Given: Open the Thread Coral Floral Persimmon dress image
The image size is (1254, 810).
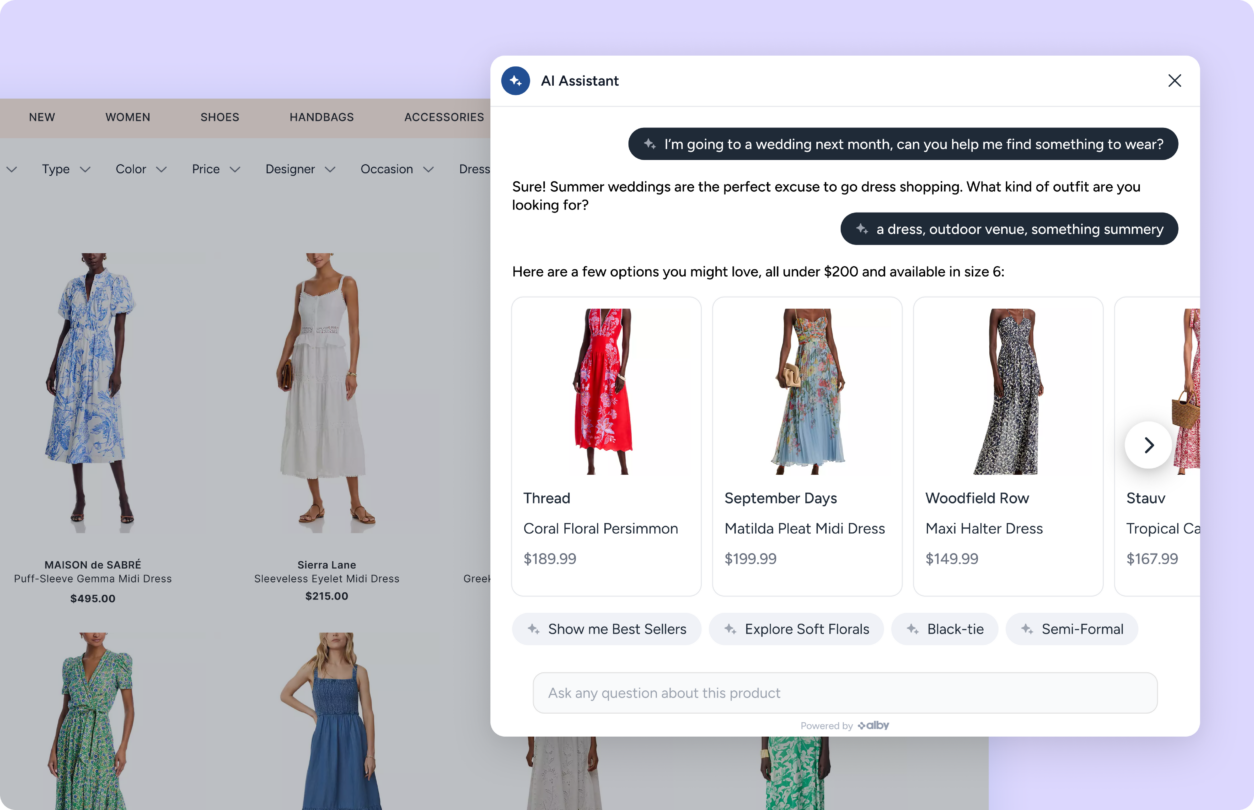Looking at the screenshot, I should (606, 391).
